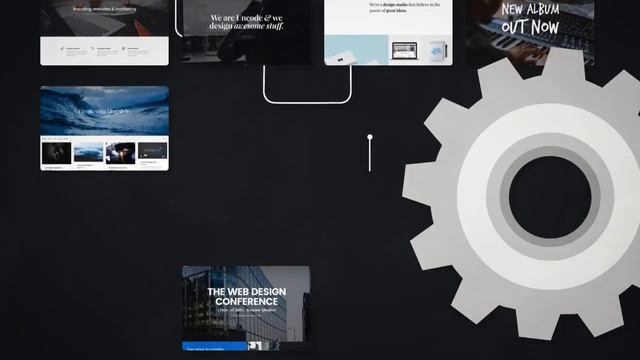Select the Web Design Conference thumbnail
The width and height of the screenshot is (640, 360).
pyautogui.click(x=246, y=308)
